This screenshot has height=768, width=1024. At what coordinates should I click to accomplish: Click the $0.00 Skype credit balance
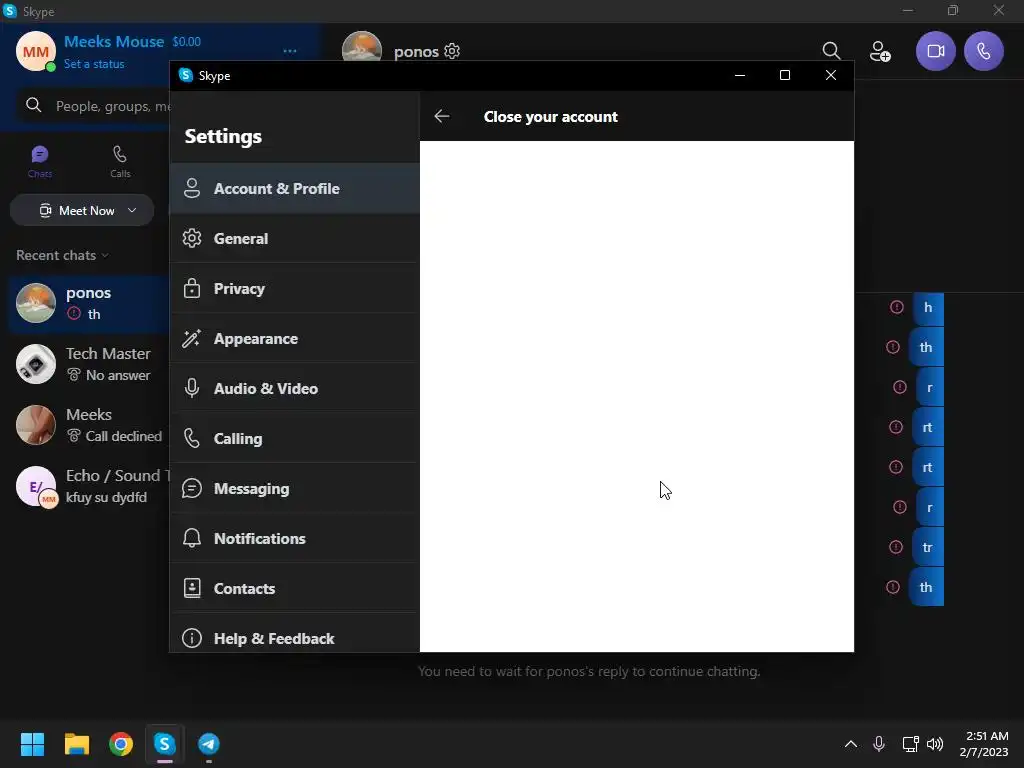point(187,42)
